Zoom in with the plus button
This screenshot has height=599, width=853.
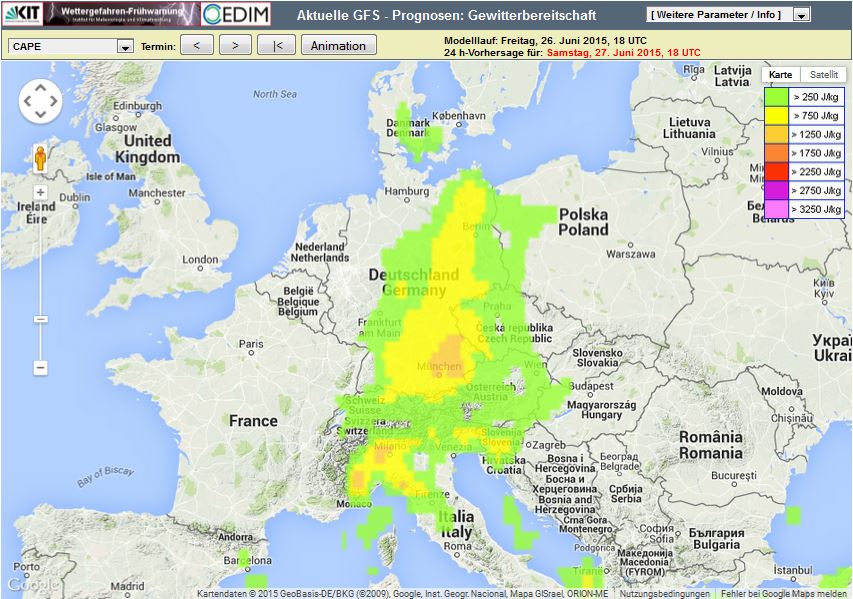pos(40,192)
